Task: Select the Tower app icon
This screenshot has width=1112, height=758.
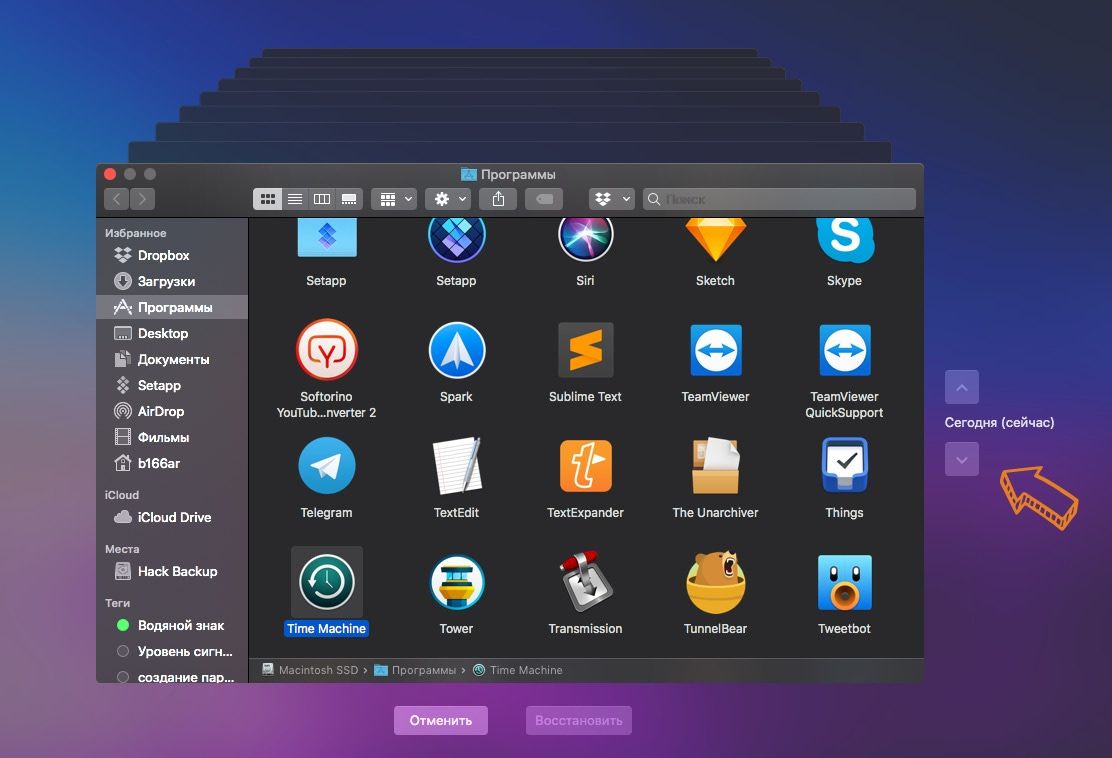Action: point(457,582)
